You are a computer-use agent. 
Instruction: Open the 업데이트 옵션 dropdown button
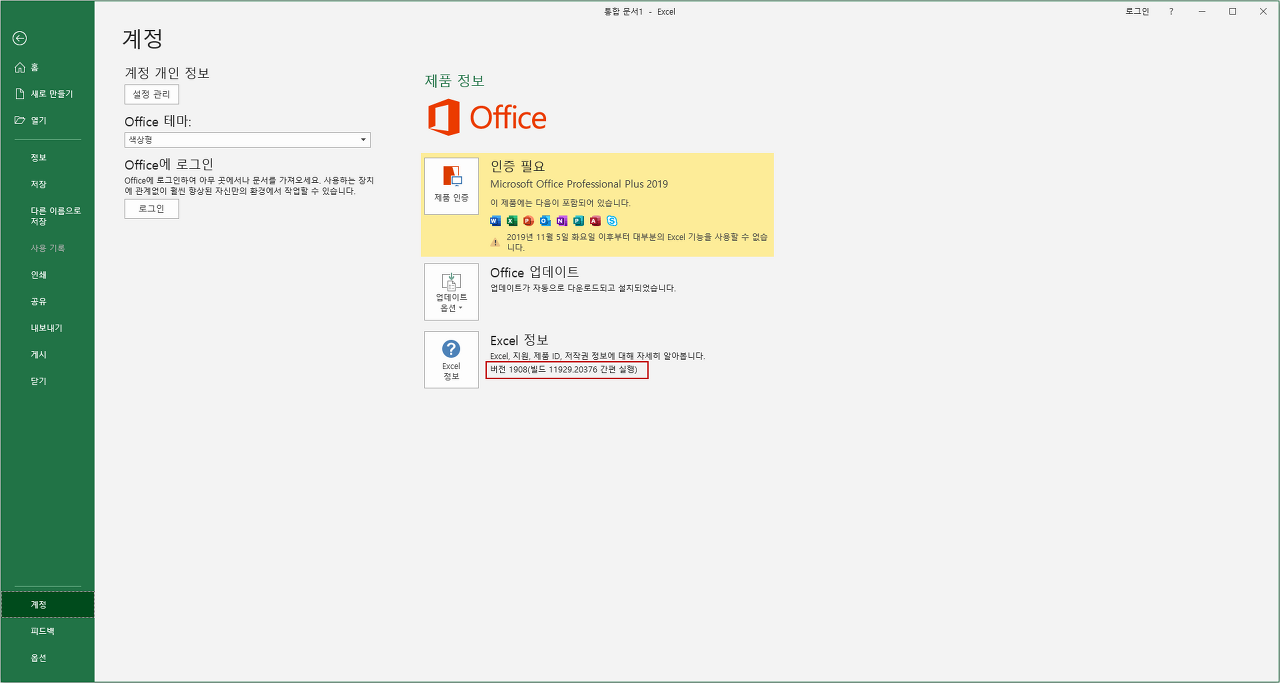451,292
